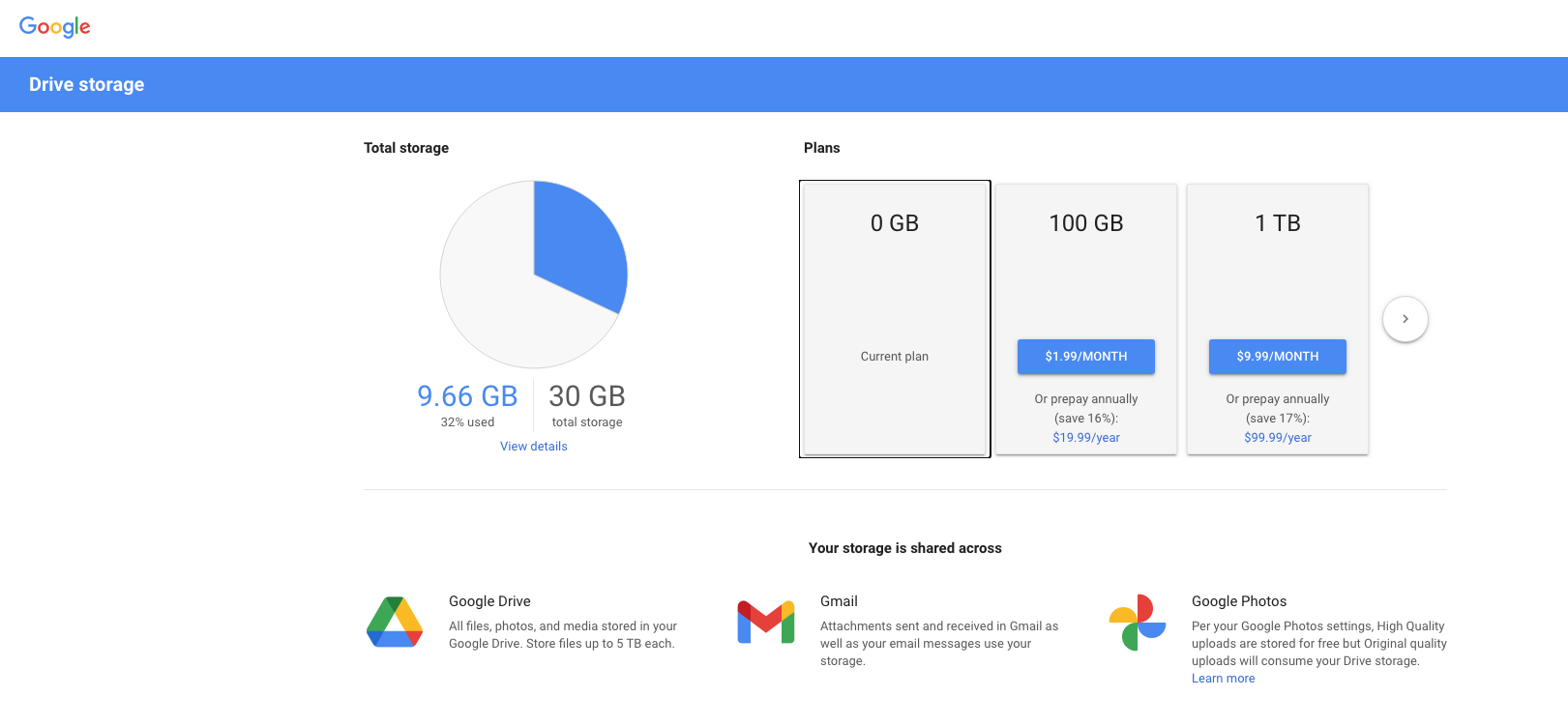Click the $99.99/year prepay link
This screenshot has height=726, width=1568.
[1278, 438]
